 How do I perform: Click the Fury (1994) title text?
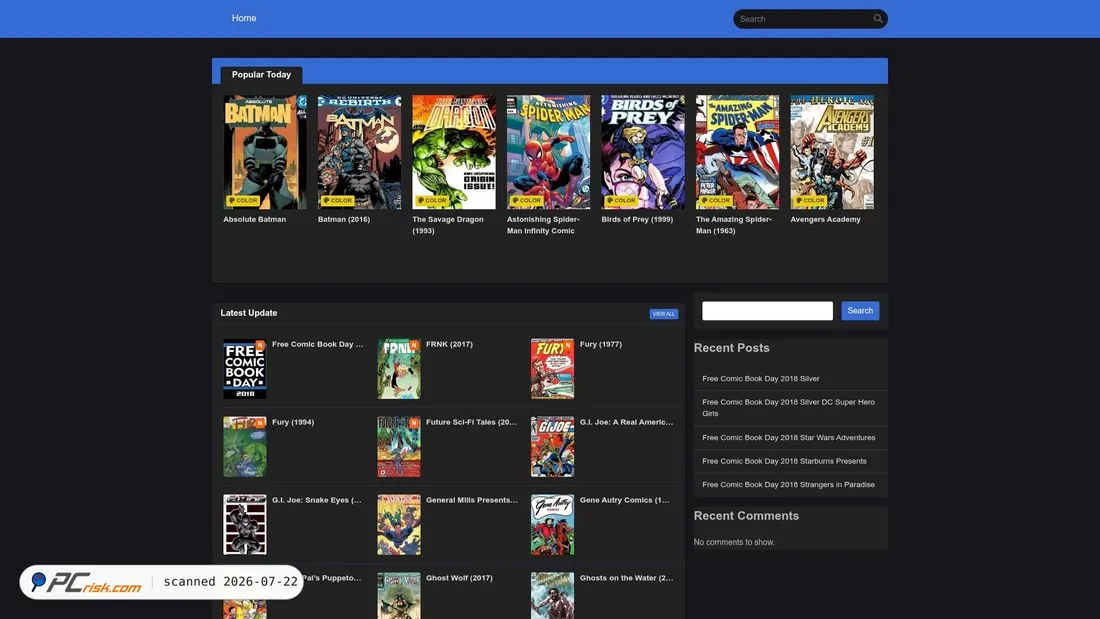point(293,422)
